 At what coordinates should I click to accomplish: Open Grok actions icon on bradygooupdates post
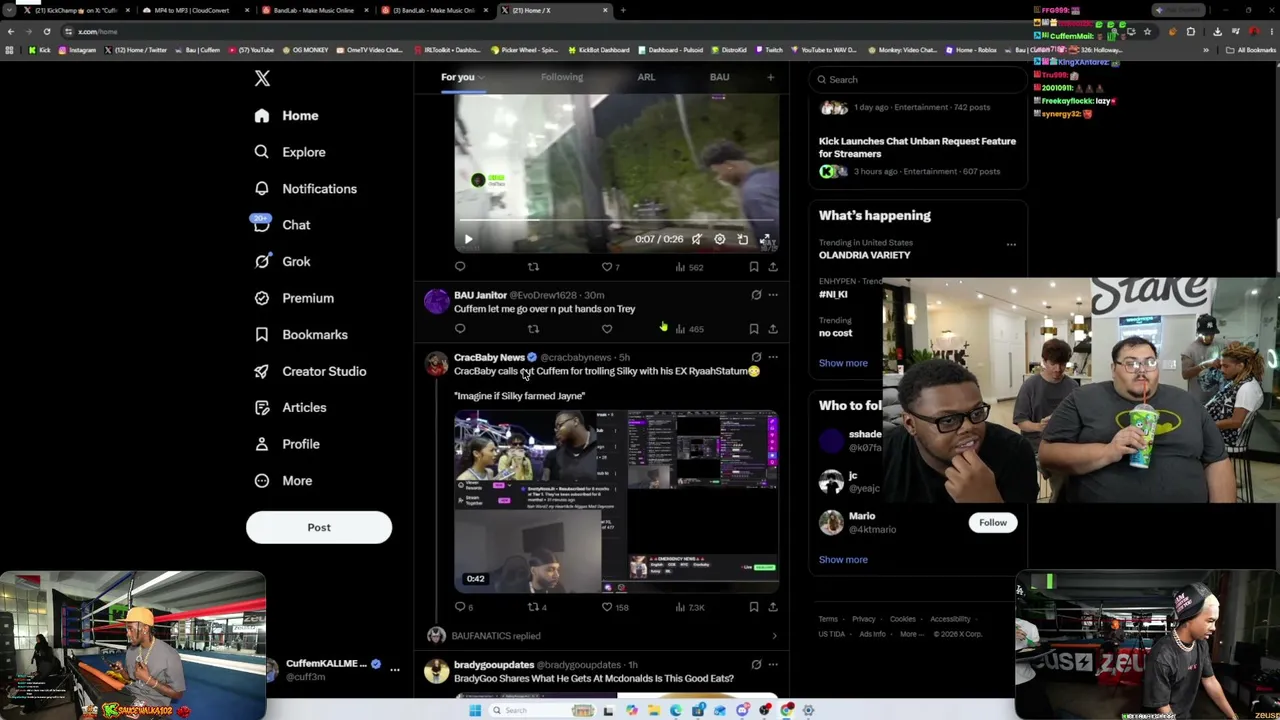(756, 665)
